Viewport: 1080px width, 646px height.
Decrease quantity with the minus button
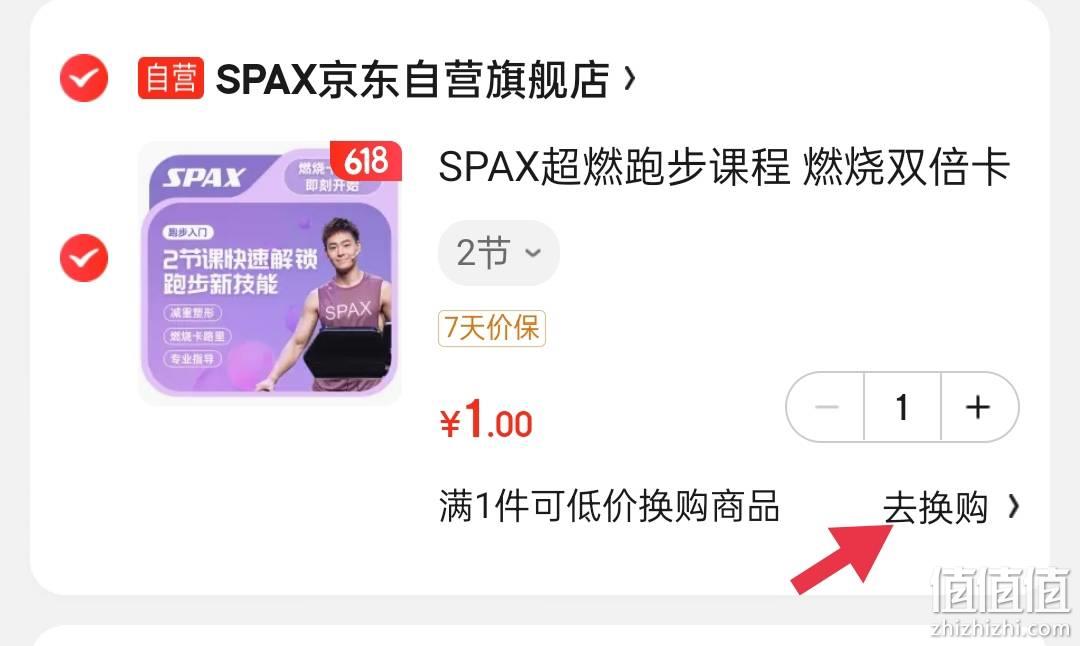point(826,407)
